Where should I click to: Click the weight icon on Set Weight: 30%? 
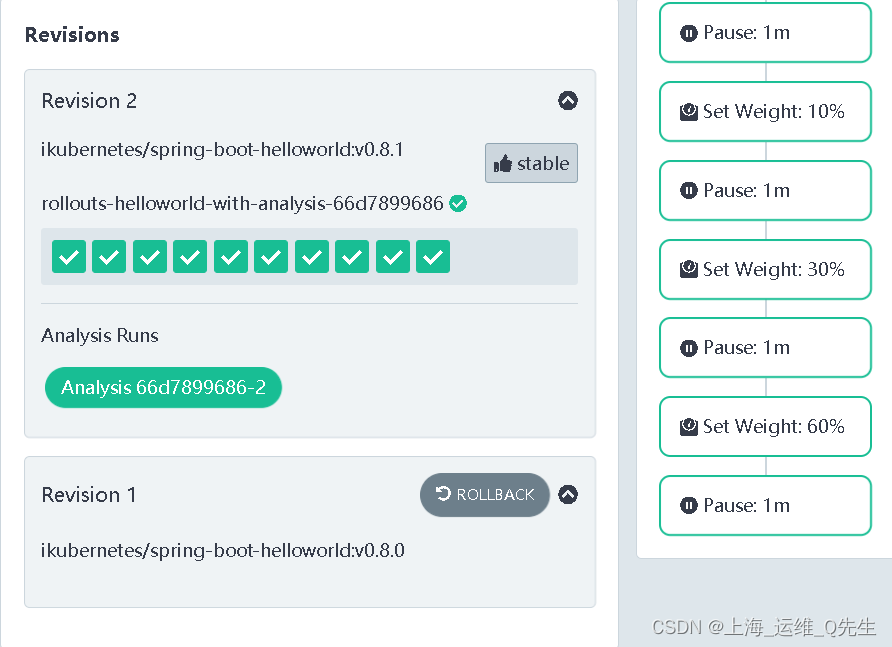(x=689, y=269)
